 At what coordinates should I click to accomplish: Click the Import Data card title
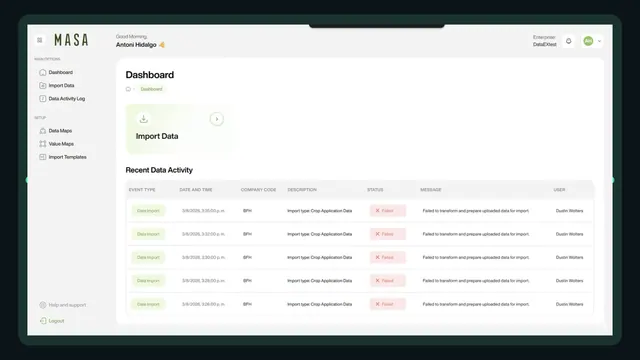[x=157, y=136]
